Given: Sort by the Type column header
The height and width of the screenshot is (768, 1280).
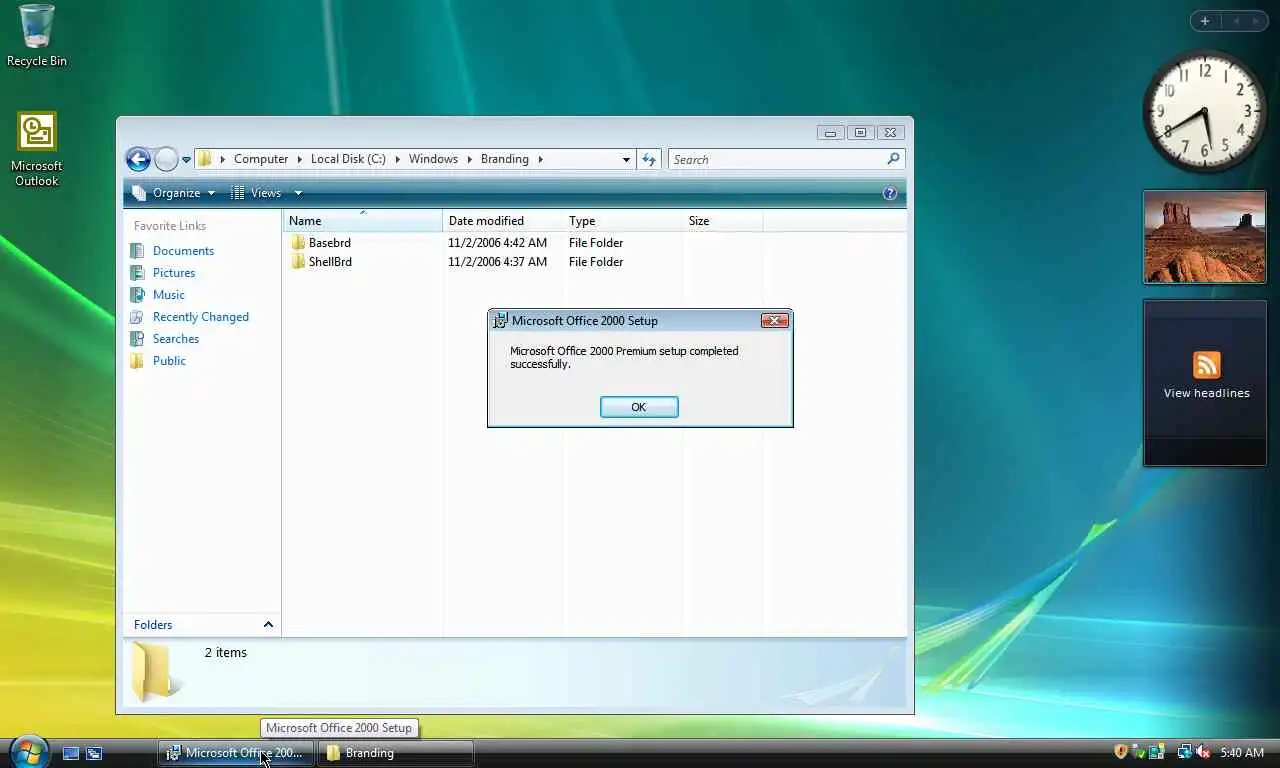Looking at the screenshot, I should coord(623,221).
